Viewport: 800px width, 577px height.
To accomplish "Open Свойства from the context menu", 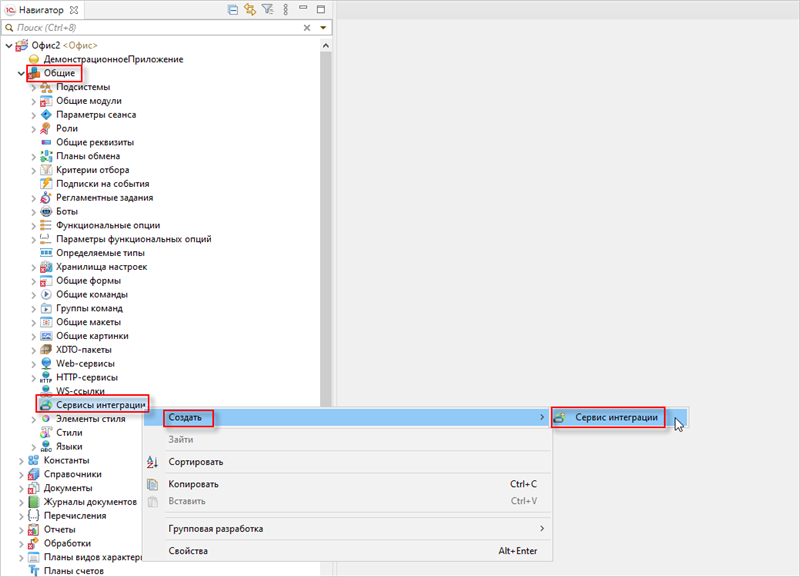I will (x=188, y=551).
